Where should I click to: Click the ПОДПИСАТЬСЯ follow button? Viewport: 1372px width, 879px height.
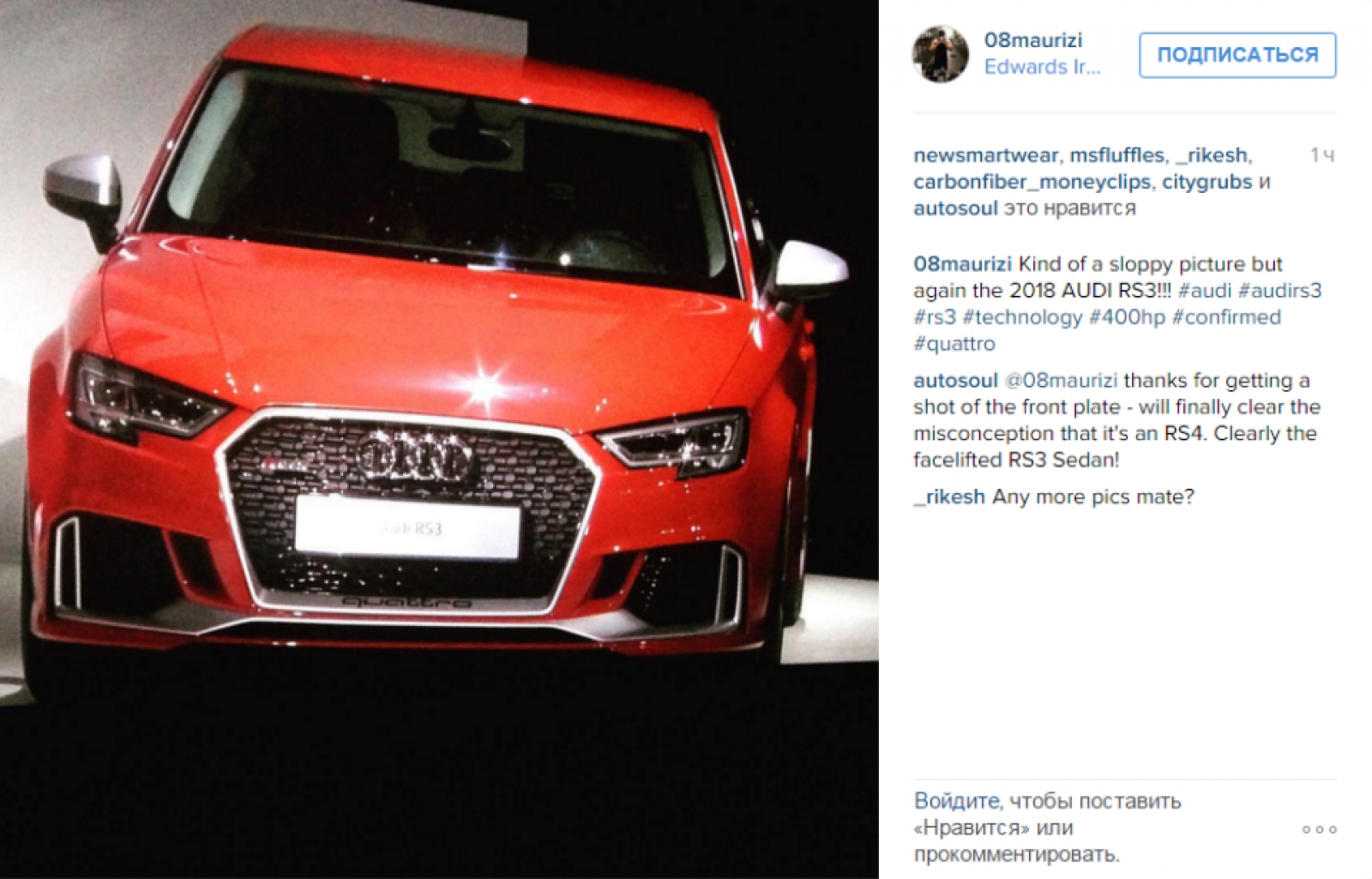1237,55
